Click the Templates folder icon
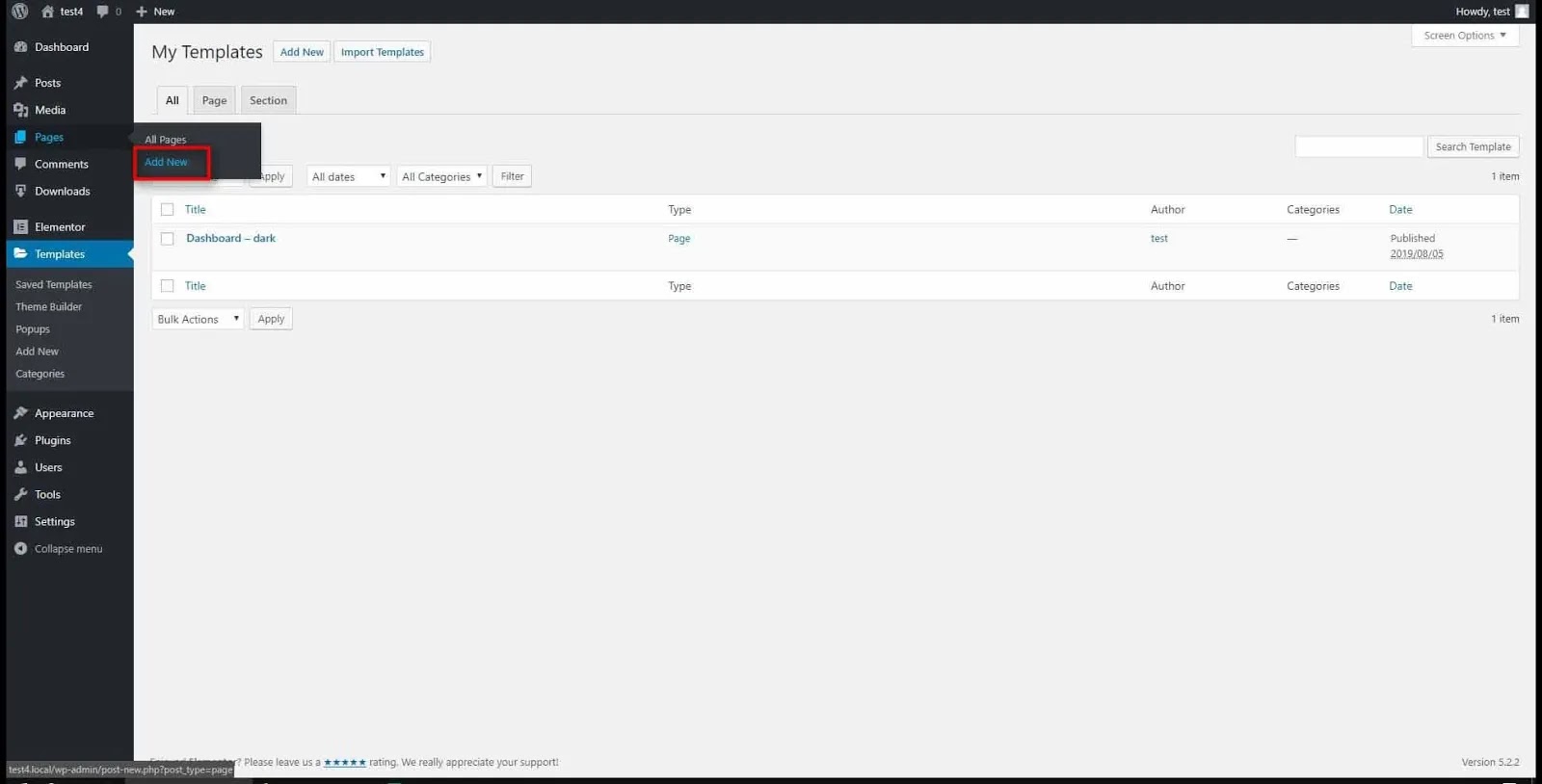 pos(20,254)
